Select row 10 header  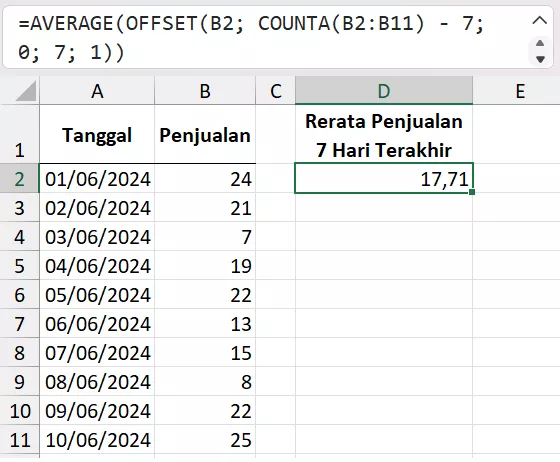(19, 410)
